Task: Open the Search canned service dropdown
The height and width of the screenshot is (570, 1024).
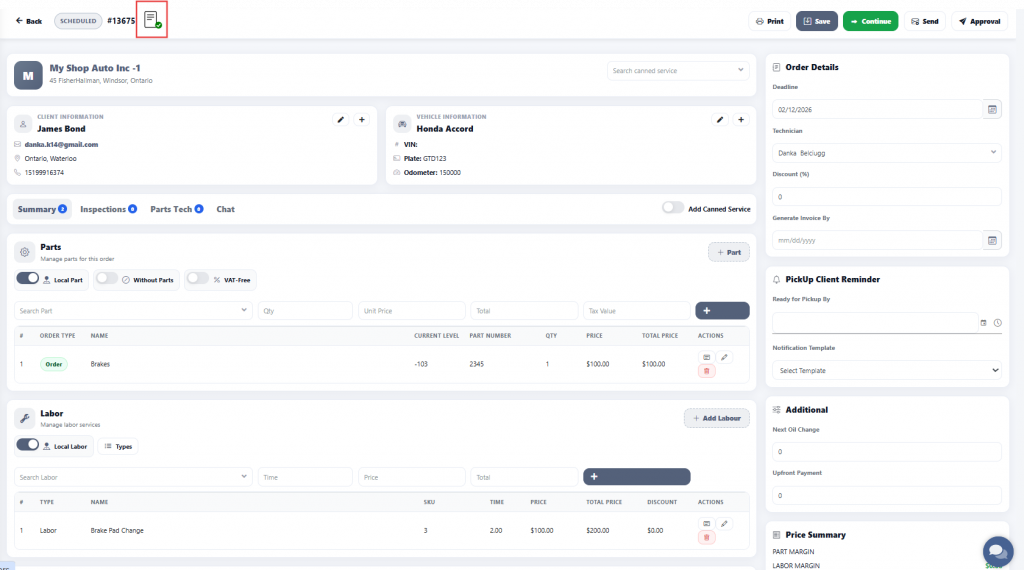Action: (x=678, y=71)
